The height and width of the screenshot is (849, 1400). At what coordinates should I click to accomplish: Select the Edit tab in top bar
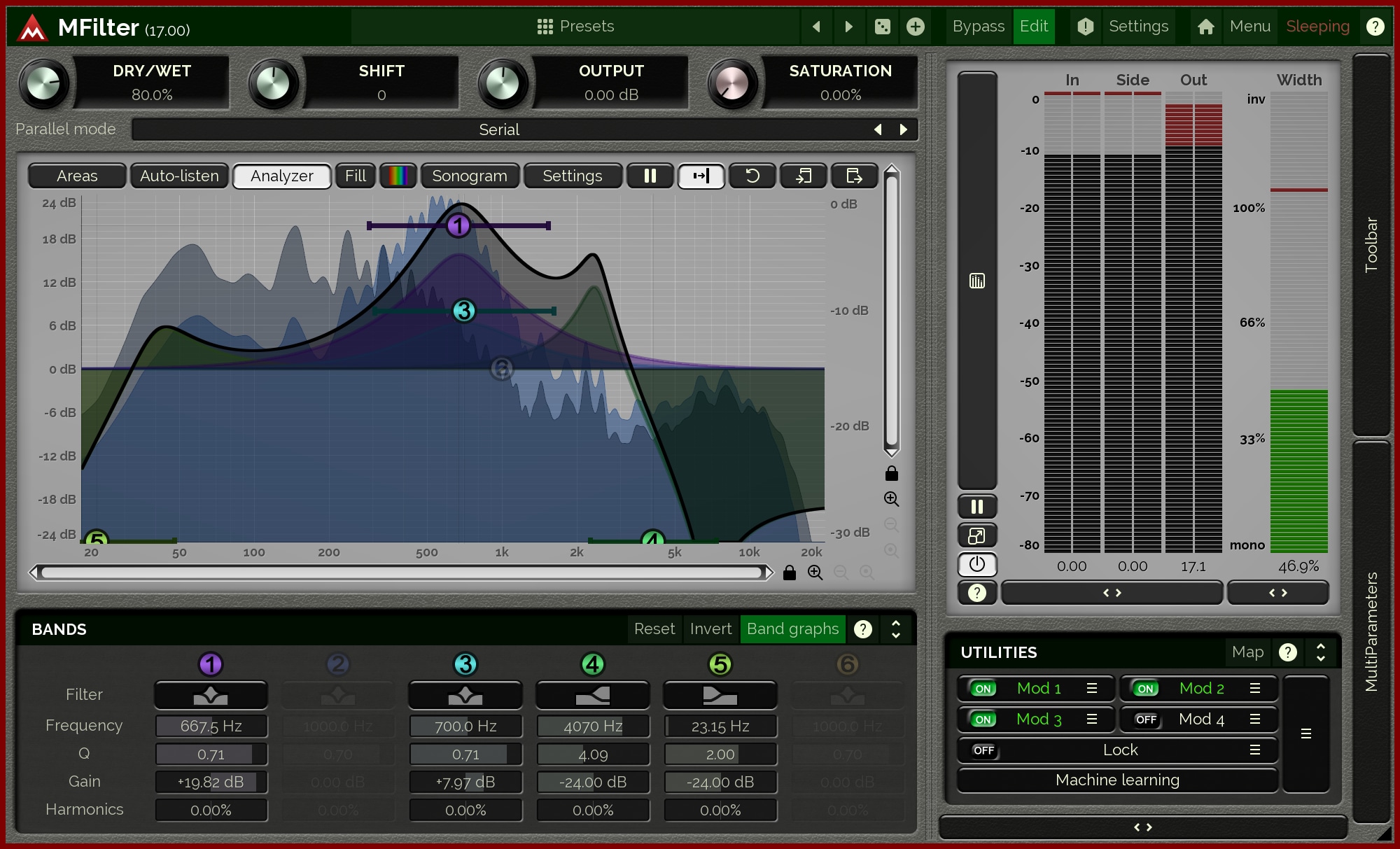(x=1036, y=24)
